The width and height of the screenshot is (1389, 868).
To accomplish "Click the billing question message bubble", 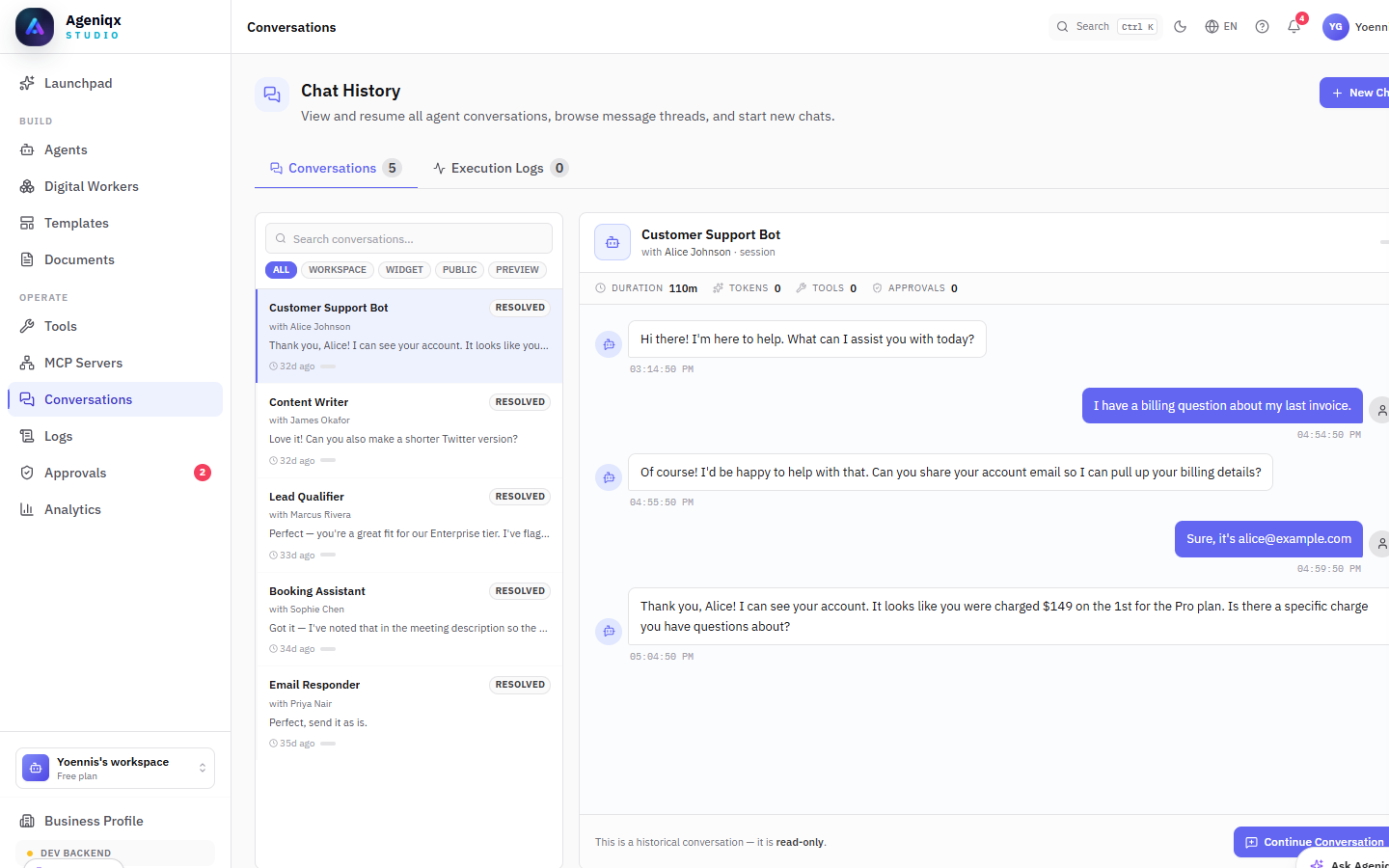I will [x=1222, y=406].
